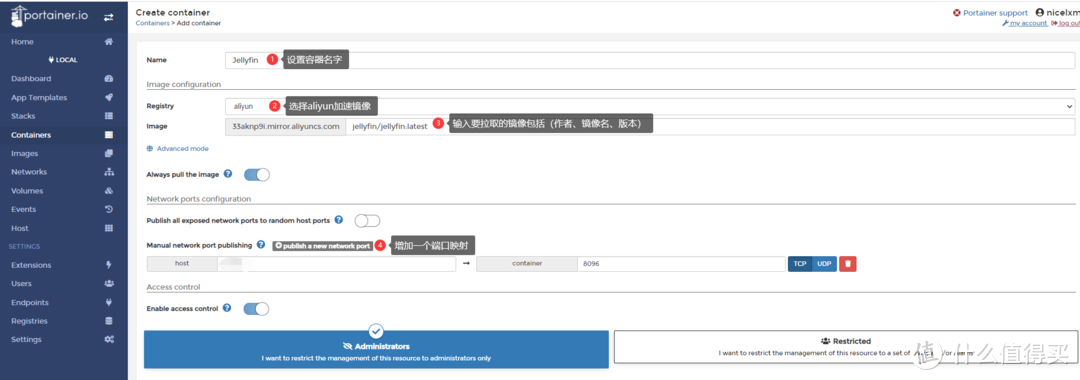Click the Name input field with Jellyfin

point(650,61)
